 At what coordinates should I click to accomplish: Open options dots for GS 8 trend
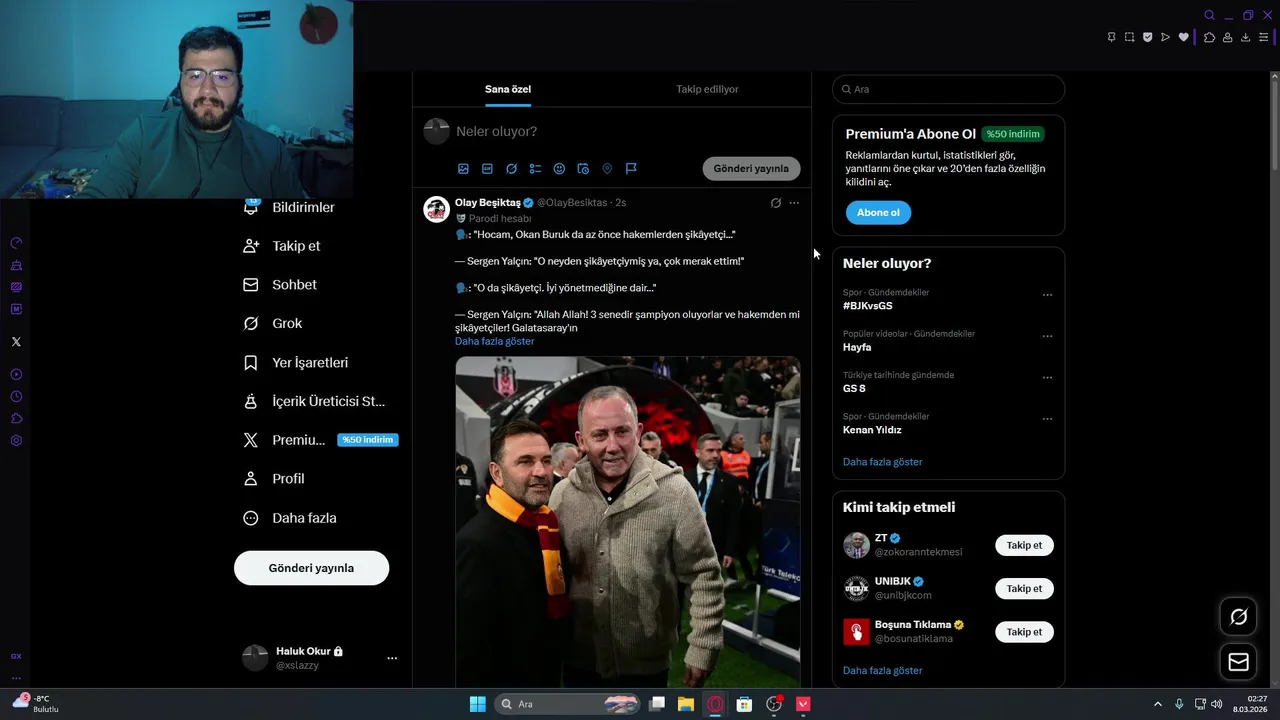pyautogui.click(x=1047, y=378)
